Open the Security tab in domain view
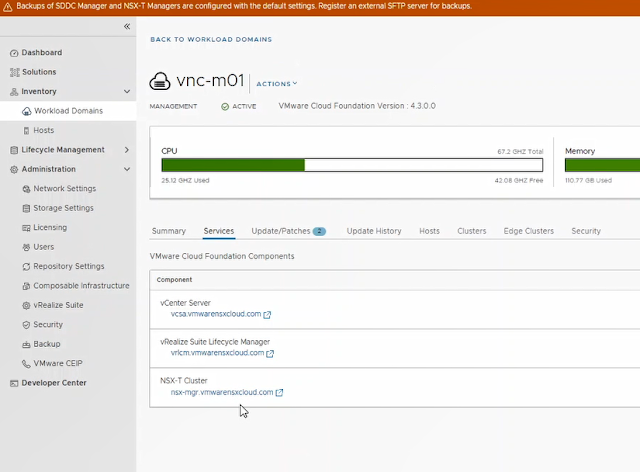The image size is (640, 472). tap(586, 231)
